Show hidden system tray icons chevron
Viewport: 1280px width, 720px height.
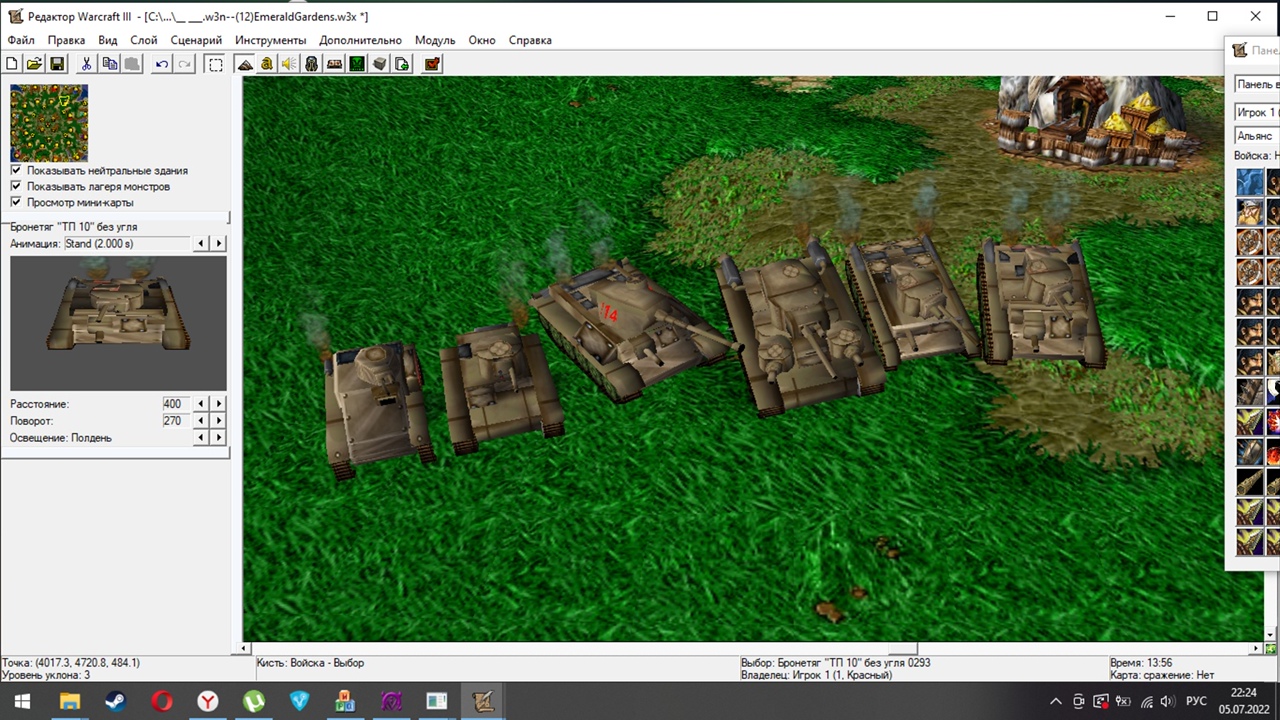click(1055, 701)
